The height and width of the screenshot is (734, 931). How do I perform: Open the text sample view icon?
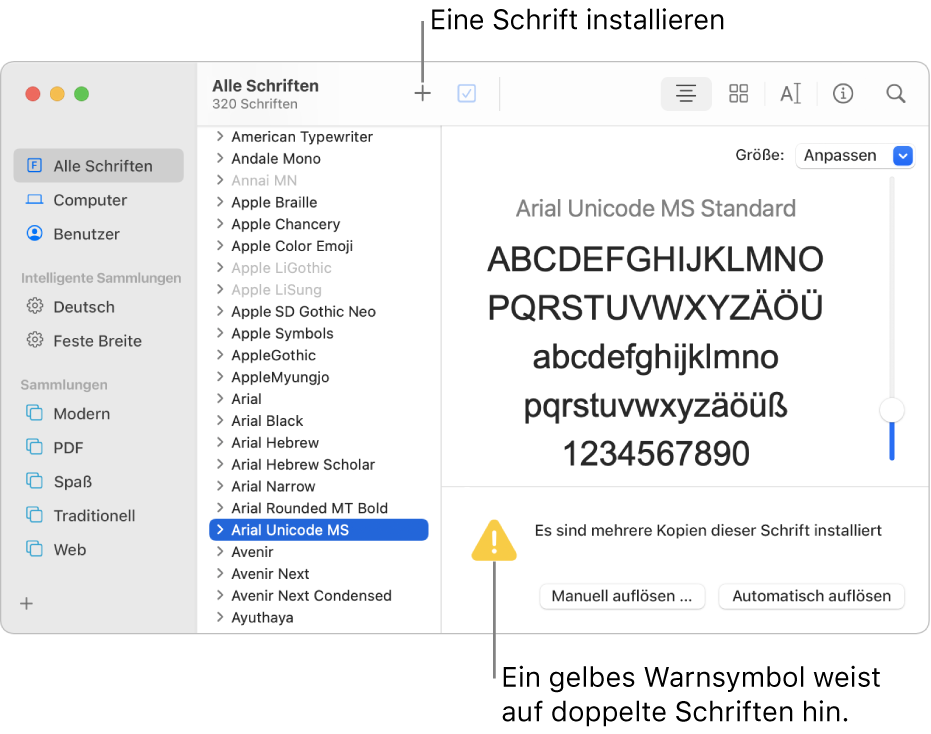[790, 93]
